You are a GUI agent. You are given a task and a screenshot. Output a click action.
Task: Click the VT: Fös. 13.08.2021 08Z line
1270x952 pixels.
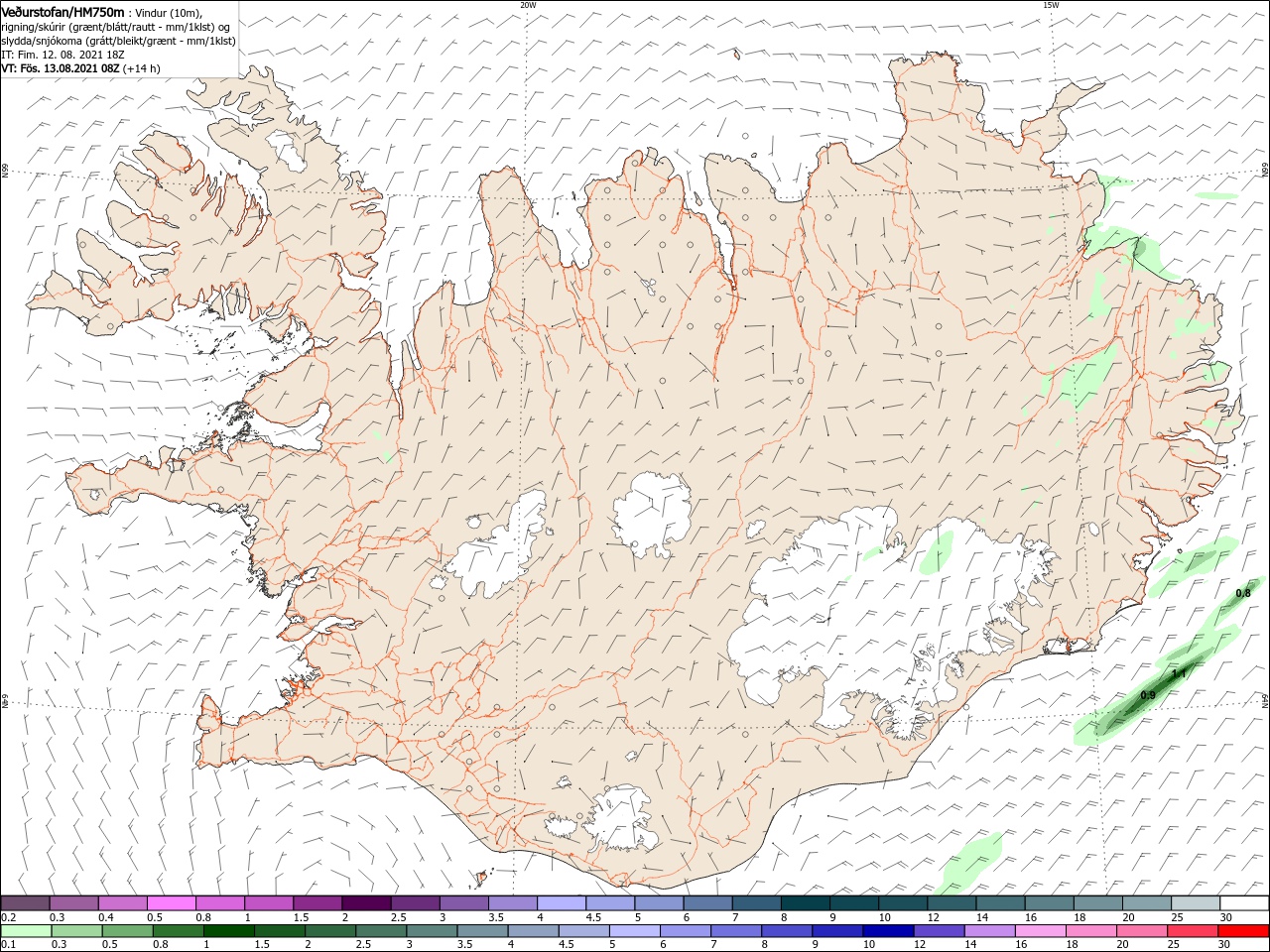(80, 68)
